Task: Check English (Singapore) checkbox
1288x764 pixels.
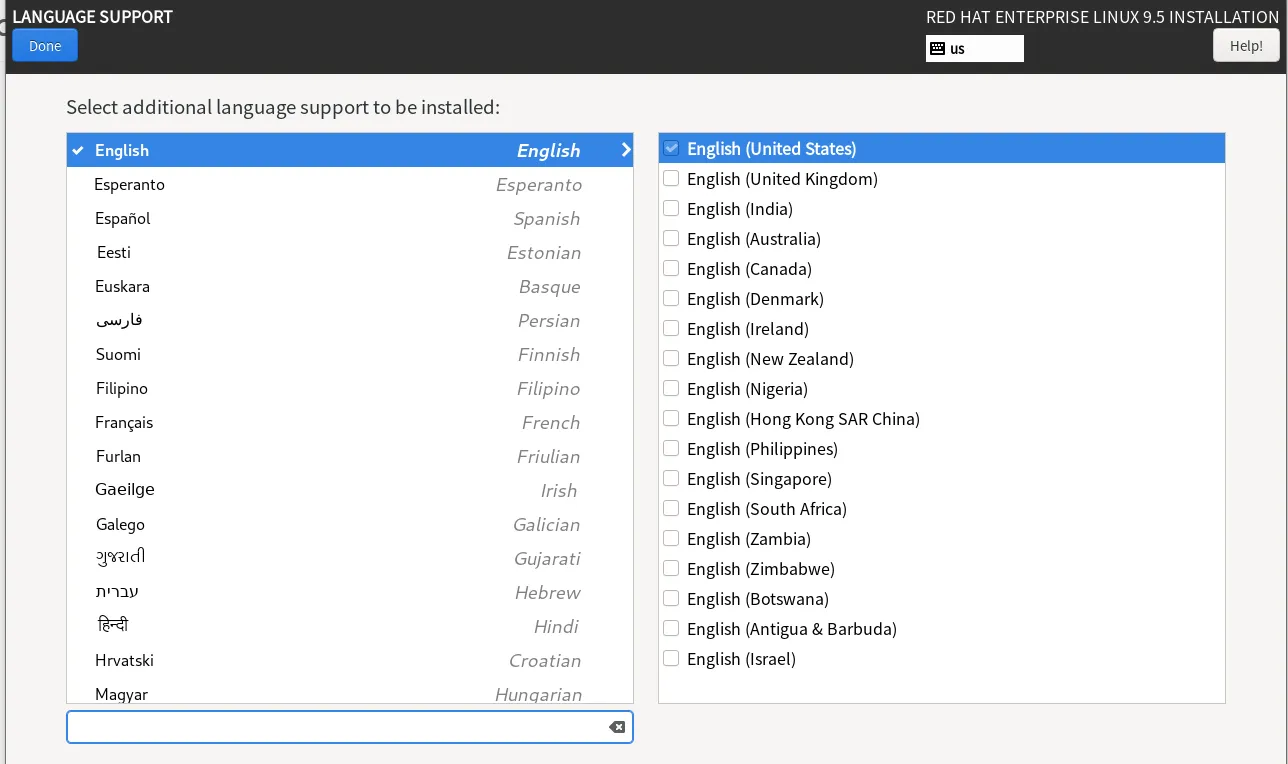Action: [671, 478]
